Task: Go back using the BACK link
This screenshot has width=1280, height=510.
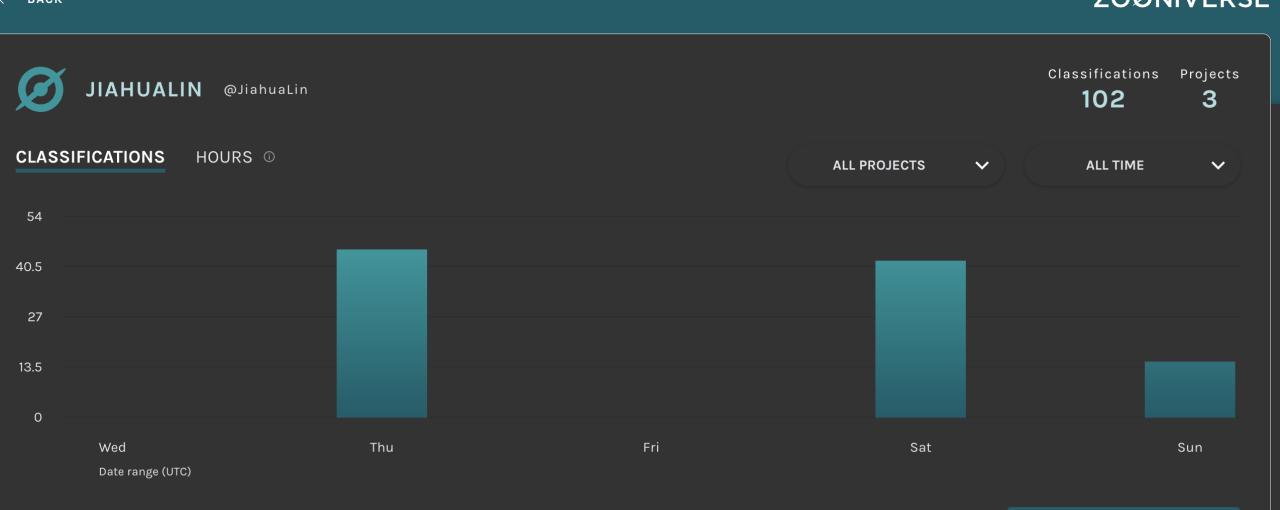Action: coord(40,2)
